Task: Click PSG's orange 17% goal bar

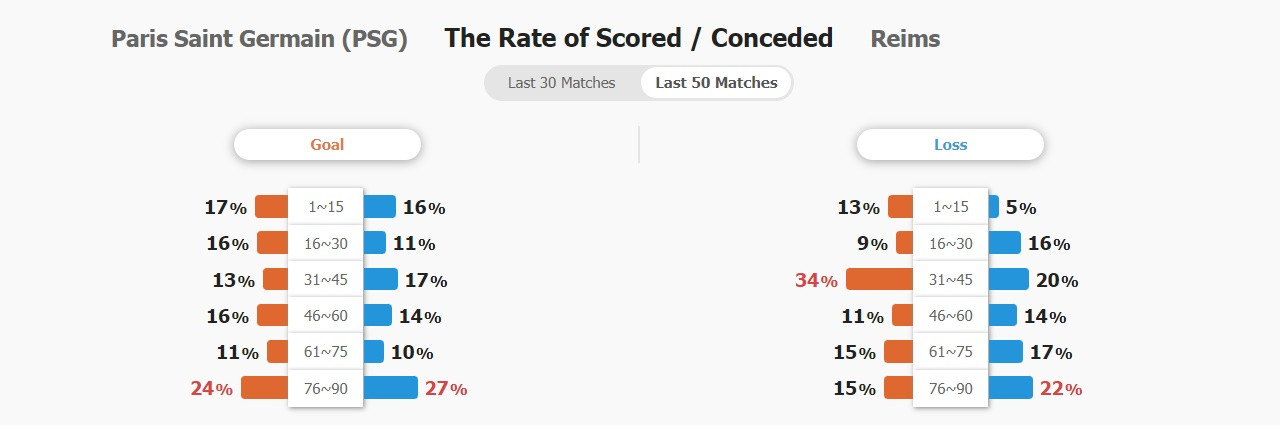Action: [271, 207]
